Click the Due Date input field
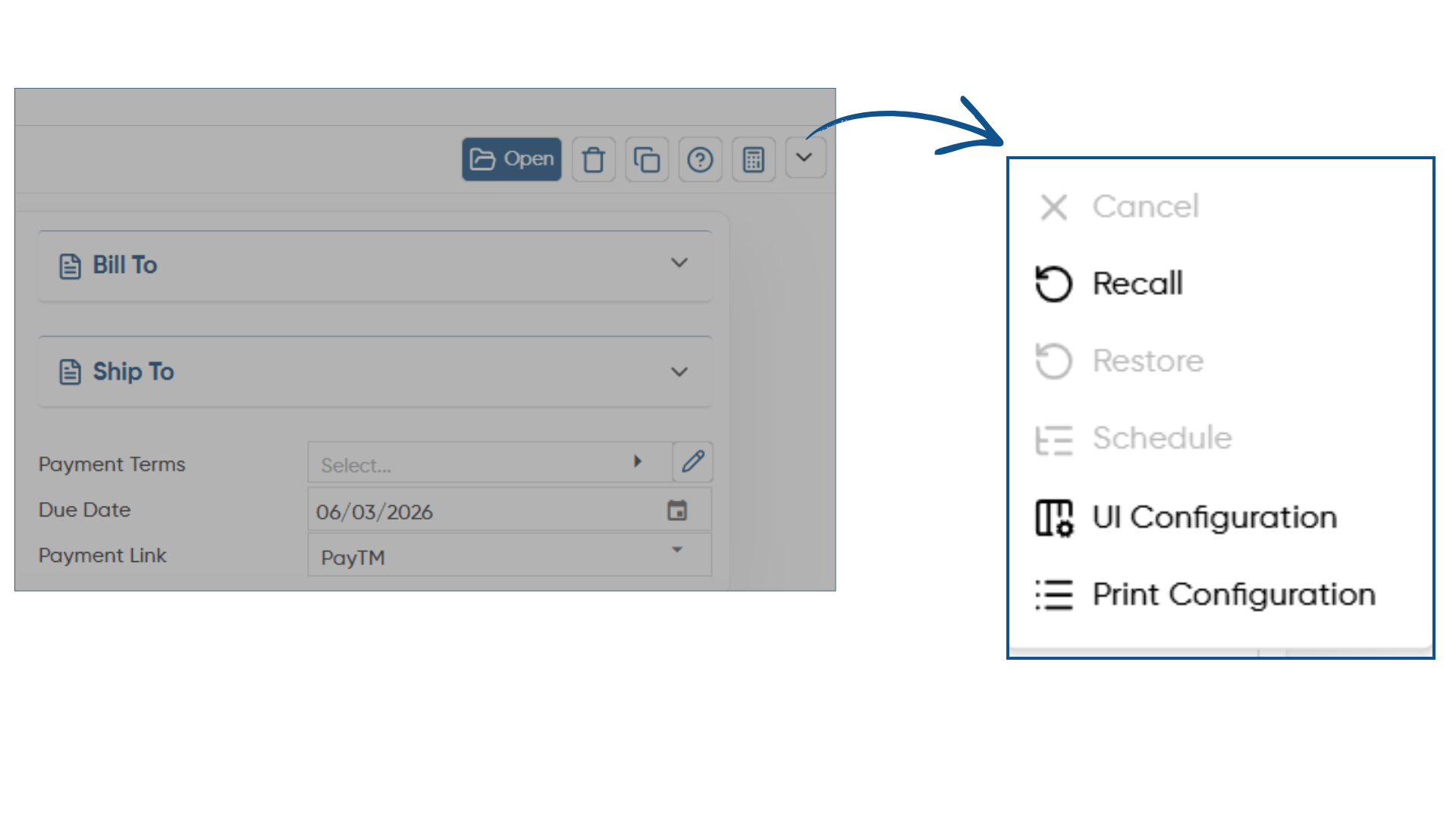The height and width of the screenshot is (819, 1456). (510, 510)
